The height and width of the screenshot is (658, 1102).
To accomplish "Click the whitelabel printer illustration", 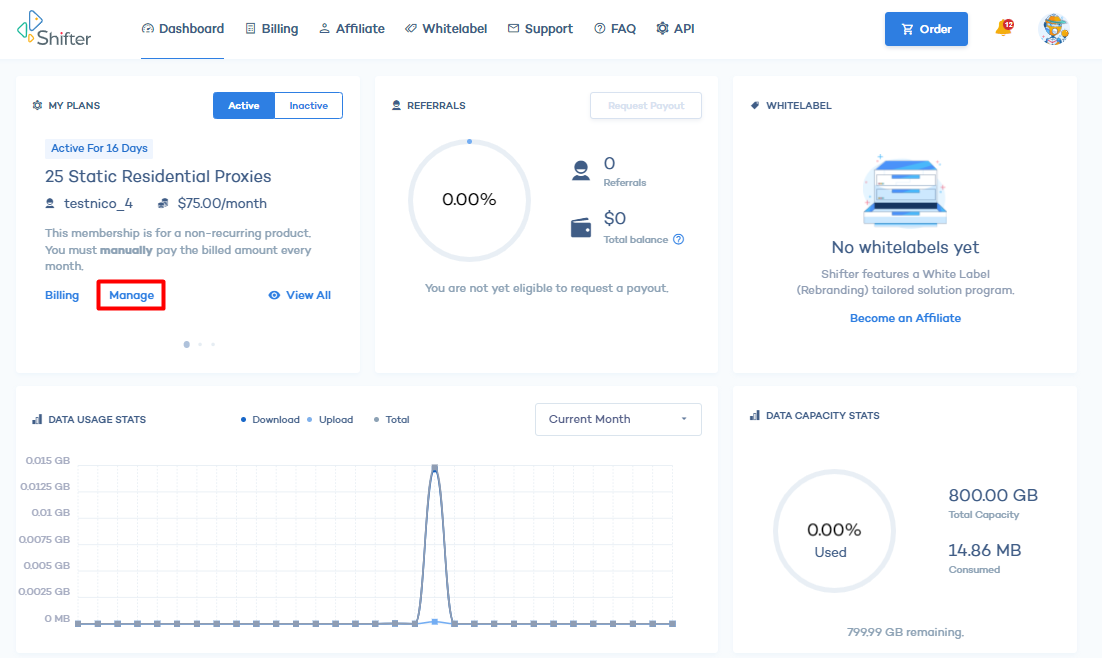I will [x=905, y=191].
